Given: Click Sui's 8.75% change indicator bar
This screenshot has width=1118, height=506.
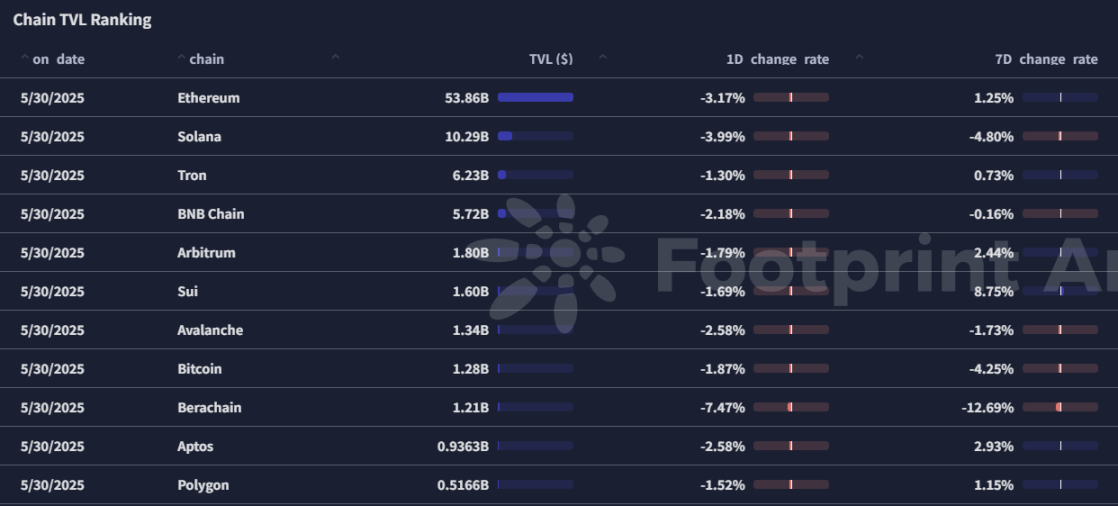Looking at the screenshot, I should pyautogui.click(x=1060, y=291).
